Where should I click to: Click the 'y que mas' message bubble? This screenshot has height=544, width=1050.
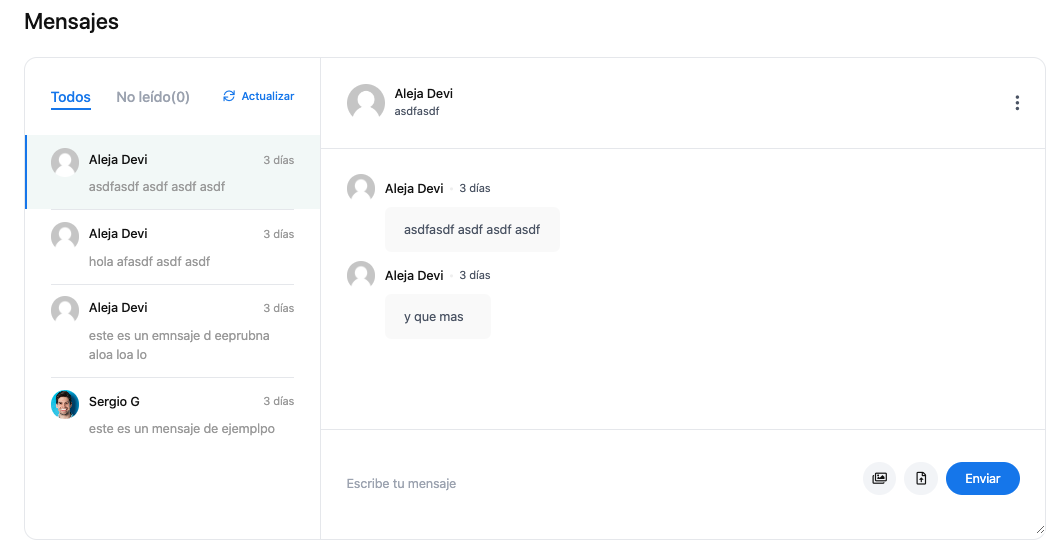tap(438, 316)
